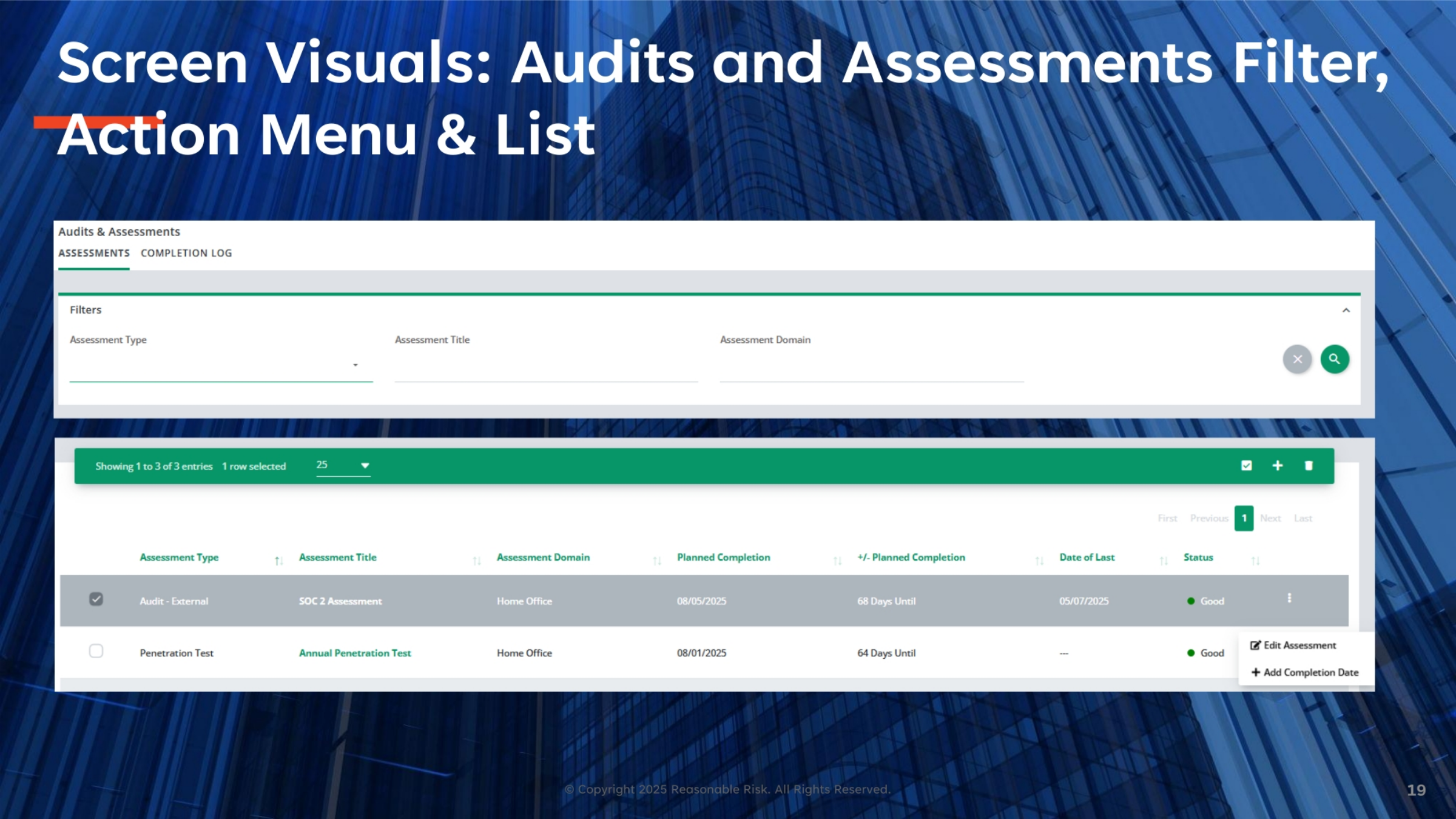Sort by Status column arrows
This screenshot has height=819, width=1456.
(x=1255, y=561)
